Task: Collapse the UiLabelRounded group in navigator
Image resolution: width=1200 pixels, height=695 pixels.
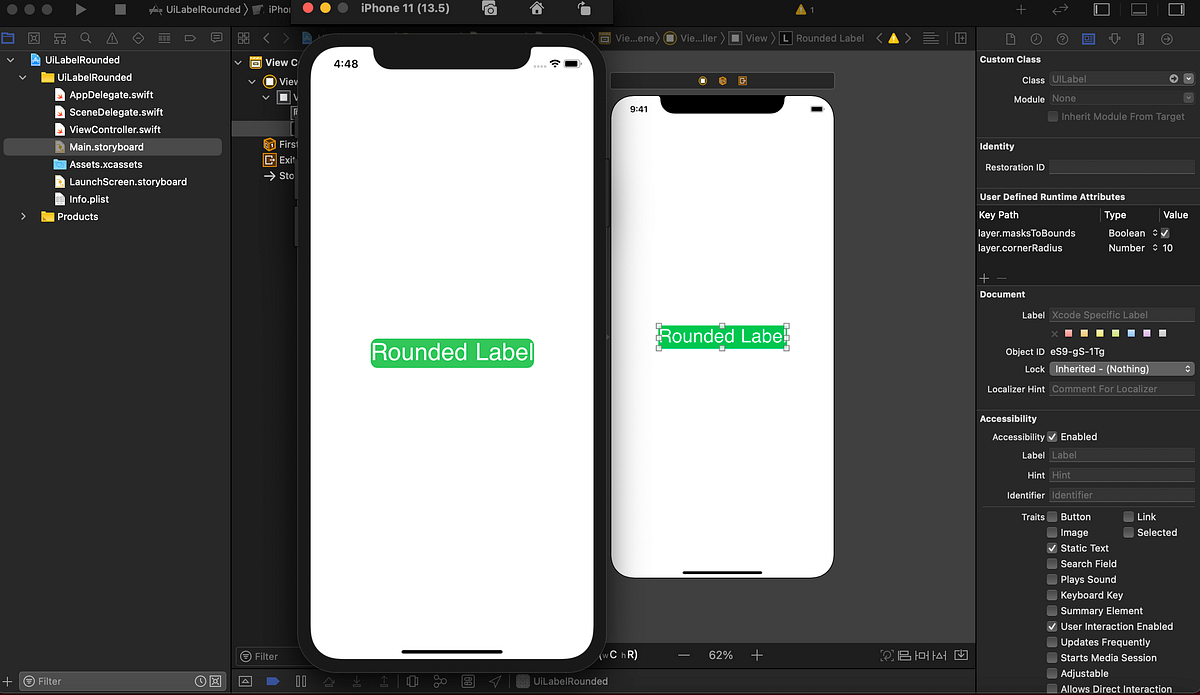Action: tap(22, 77)
